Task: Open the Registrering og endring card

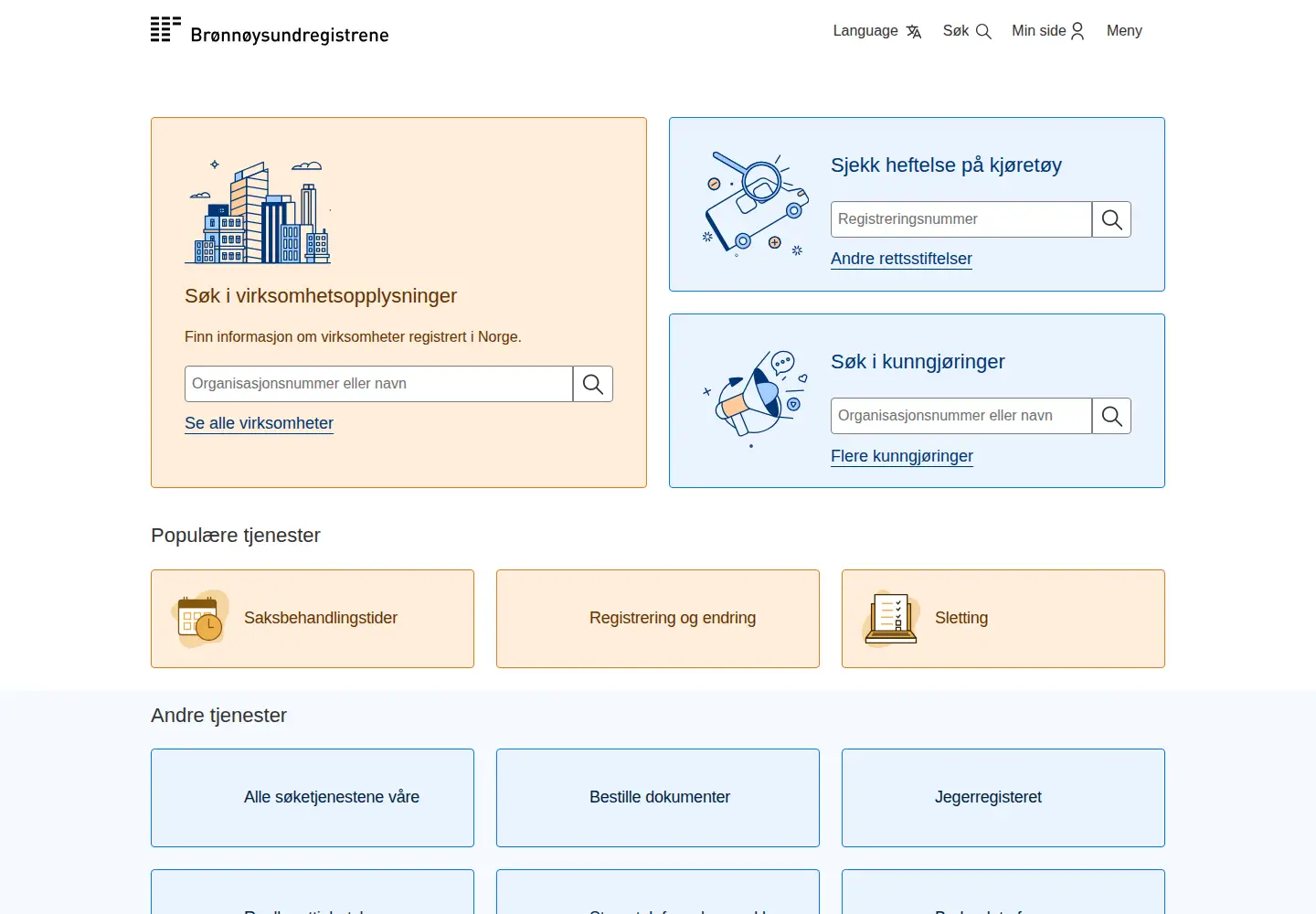Action: click(658, 619)
